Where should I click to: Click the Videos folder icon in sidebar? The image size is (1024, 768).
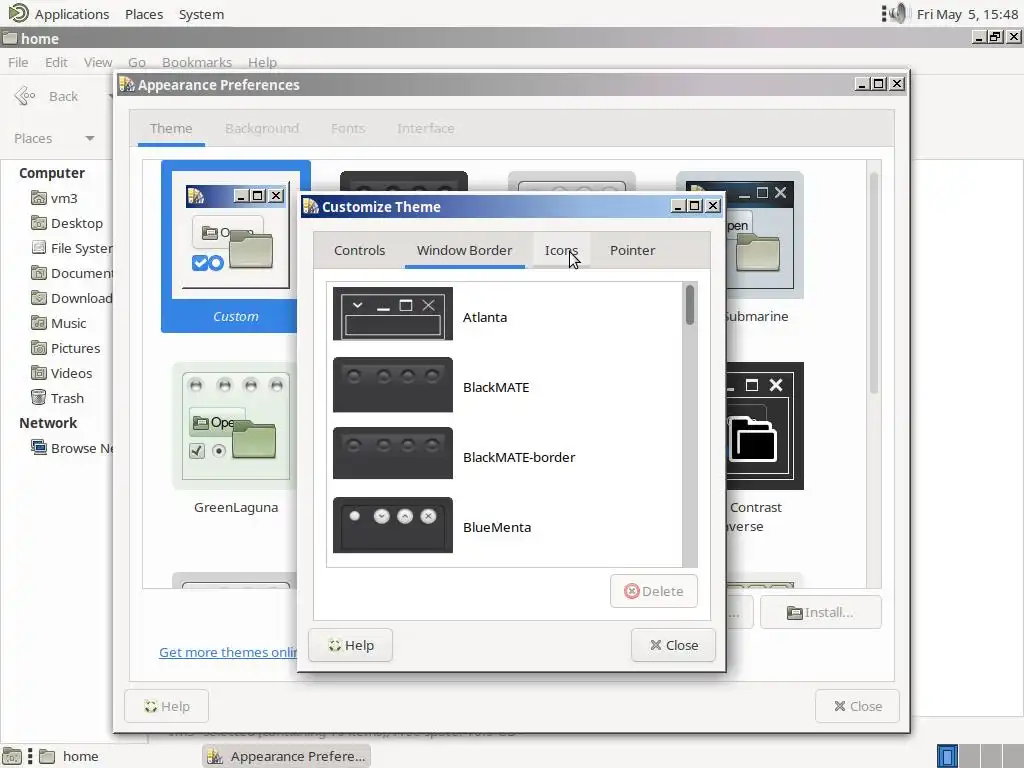(x=39, y=372)
